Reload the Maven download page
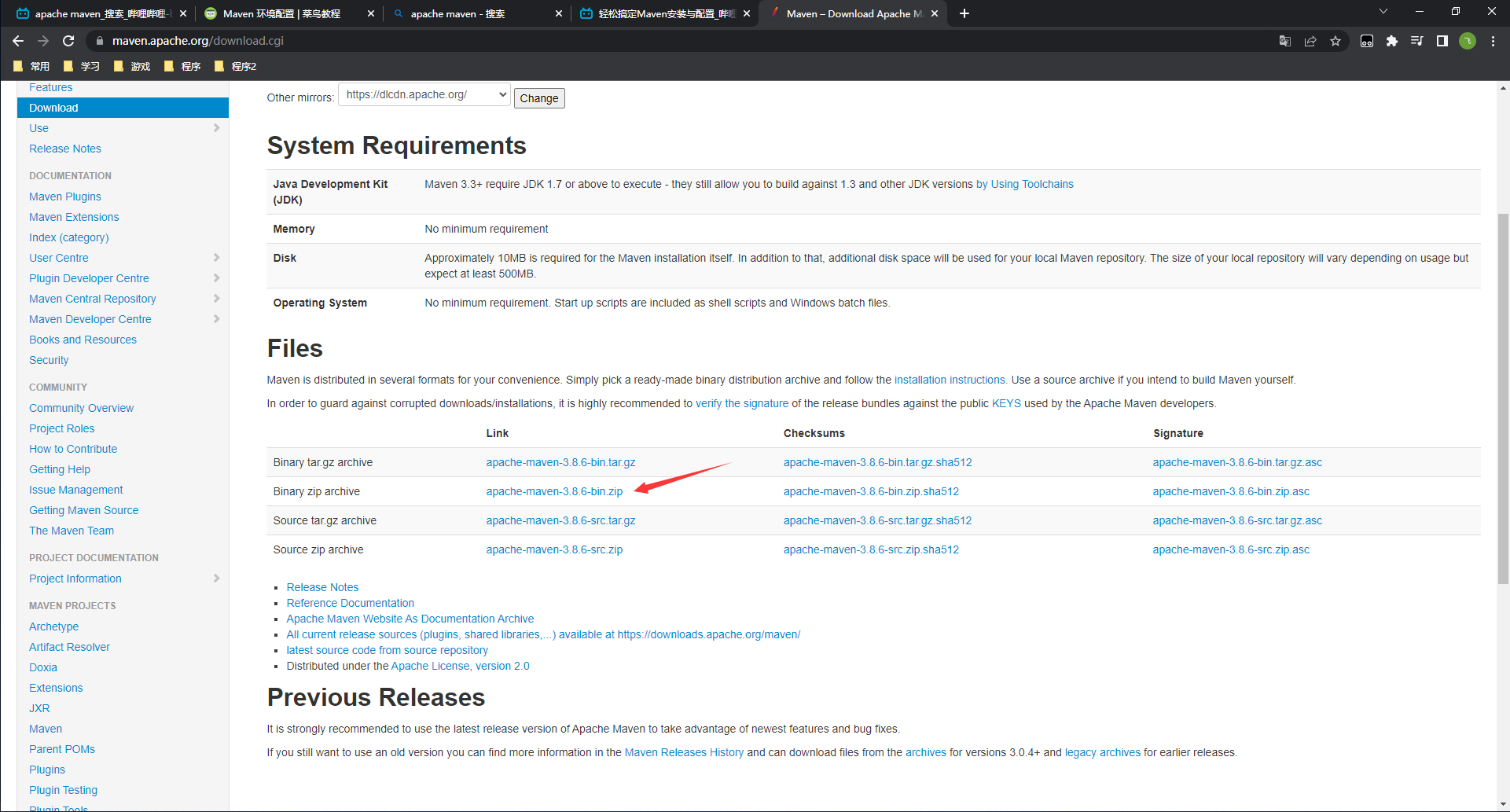Viewport: 1510px width, 812px height. [x=68, y=41]
